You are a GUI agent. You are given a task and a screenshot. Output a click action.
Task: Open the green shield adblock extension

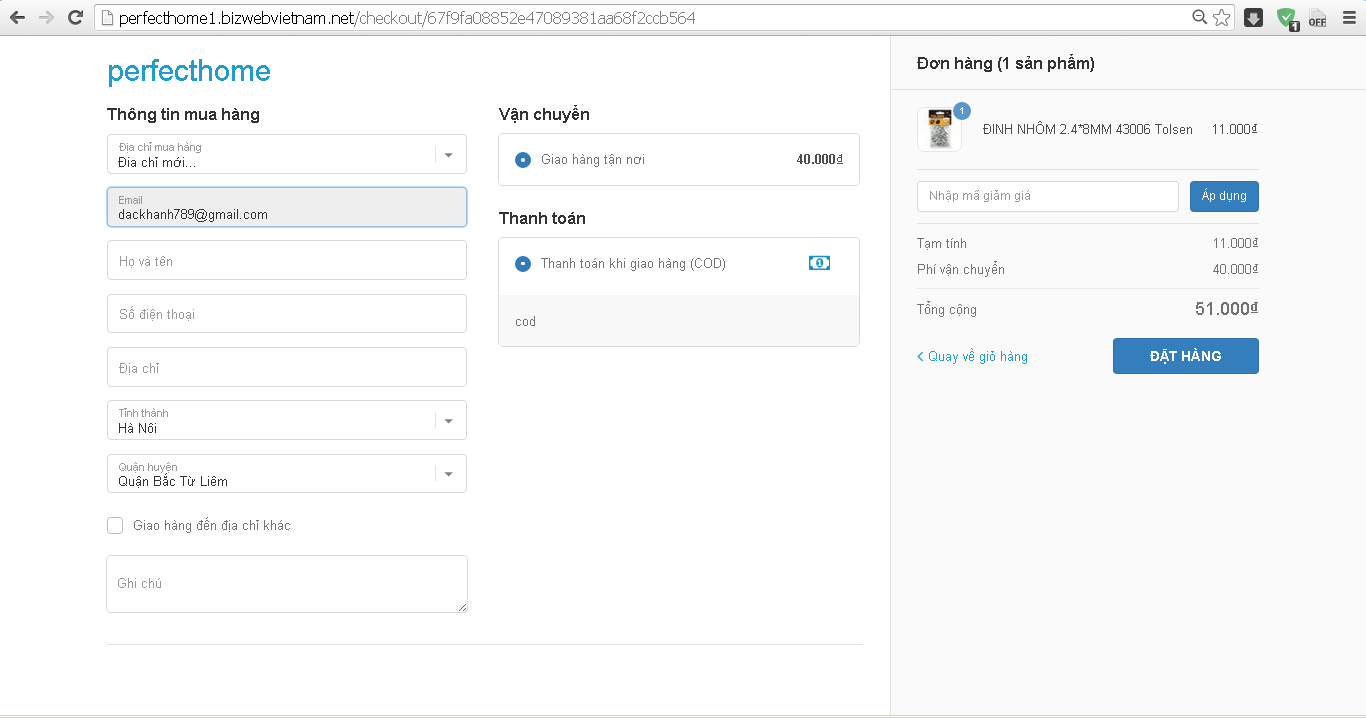pos(1286,17)
